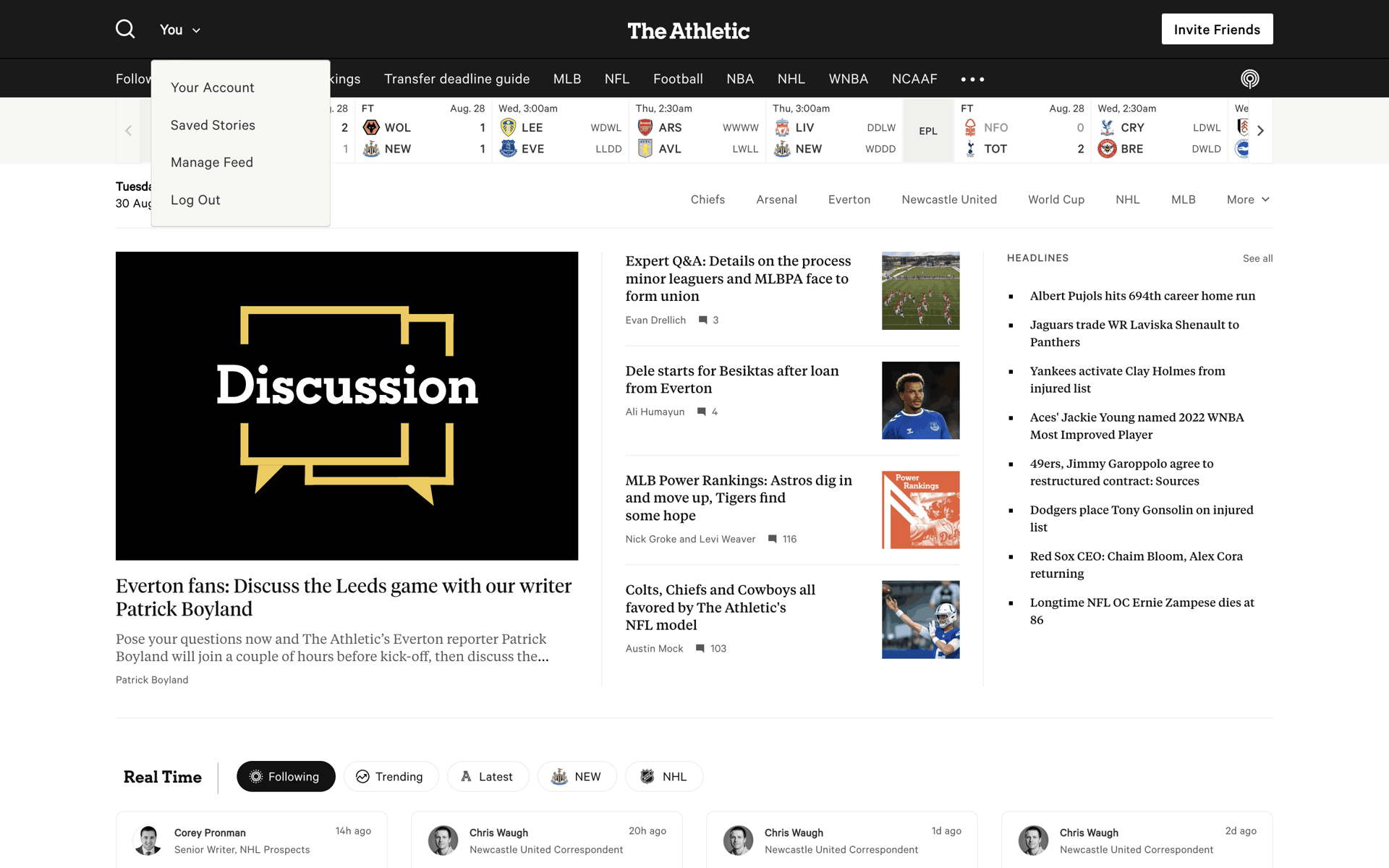Open the Newcastle United topic link
The image size is (1389, 868).
(949, 200)
